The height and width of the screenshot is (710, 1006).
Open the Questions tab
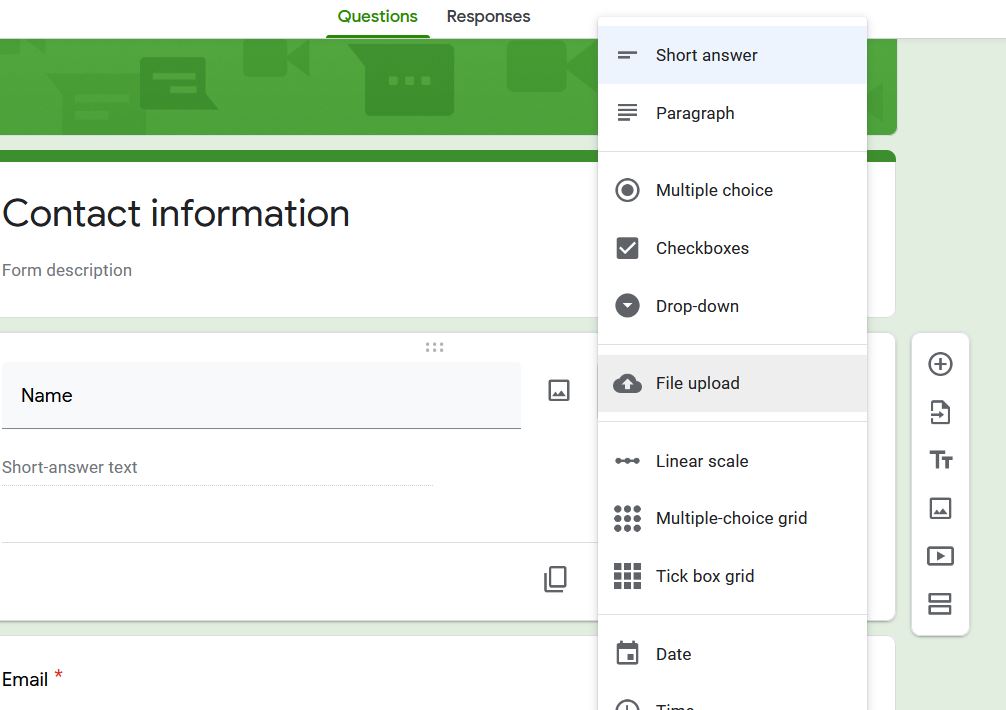coord(377,17)
